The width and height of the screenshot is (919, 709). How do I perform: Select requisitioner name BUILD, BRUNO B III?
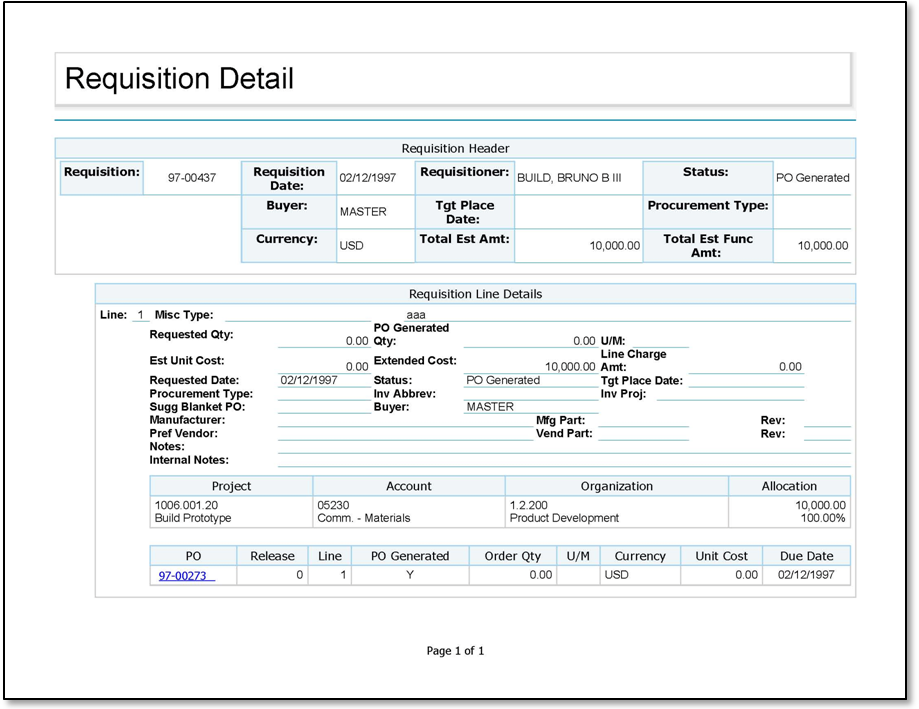(x=568, y=178)
